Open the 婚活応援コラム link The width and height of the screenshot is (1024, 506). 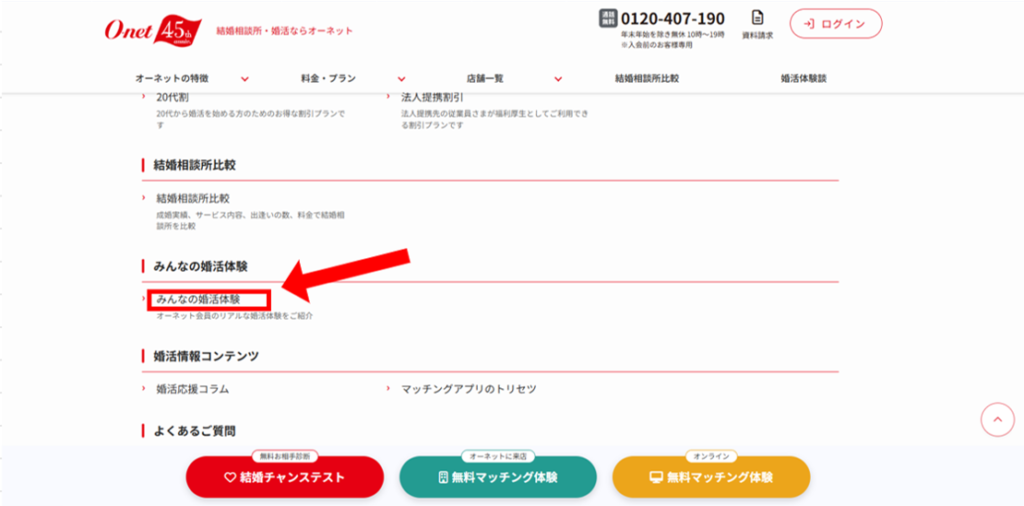[193, 389]
